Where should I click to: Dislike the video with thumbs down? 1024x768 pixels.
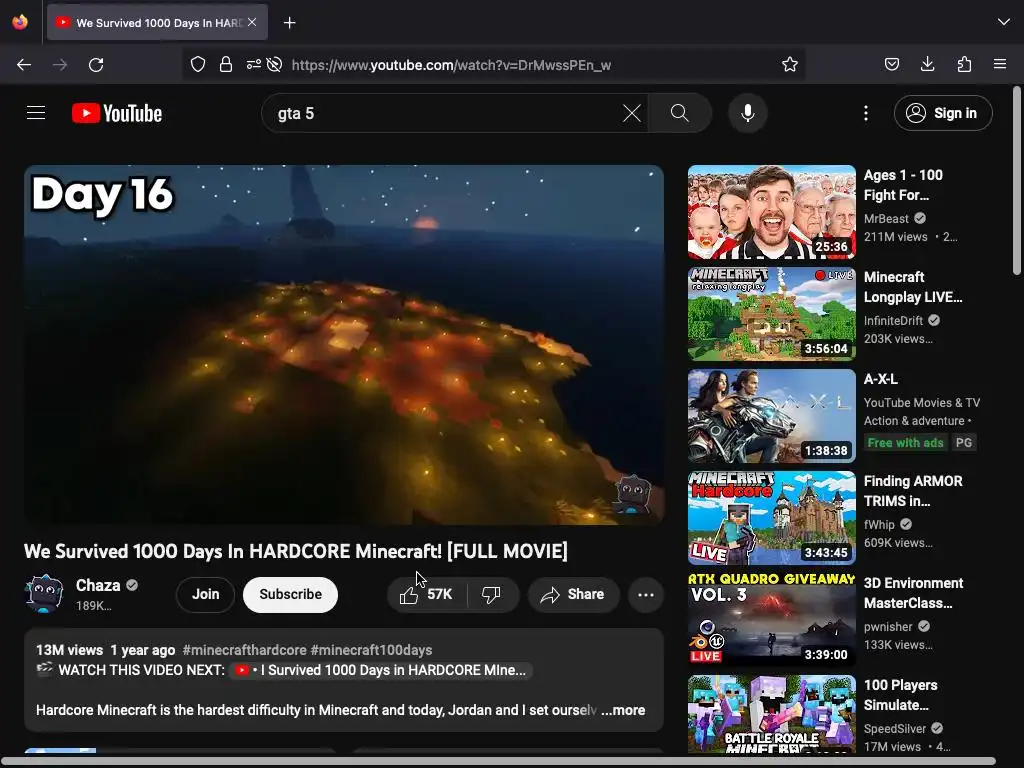[x=492, y=594]
